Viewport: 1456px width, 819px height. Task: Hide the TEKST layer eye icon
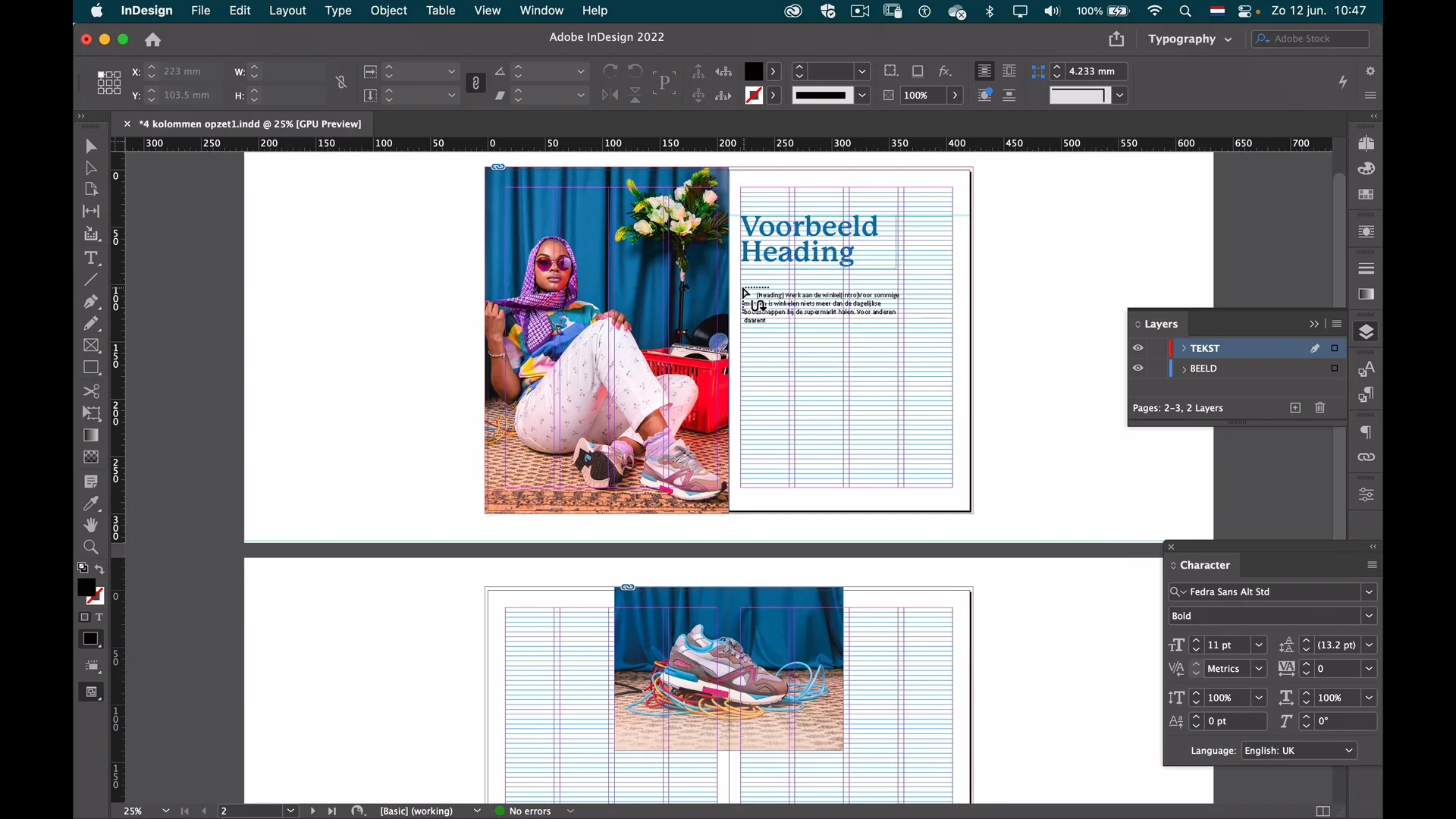(1138, 348)
